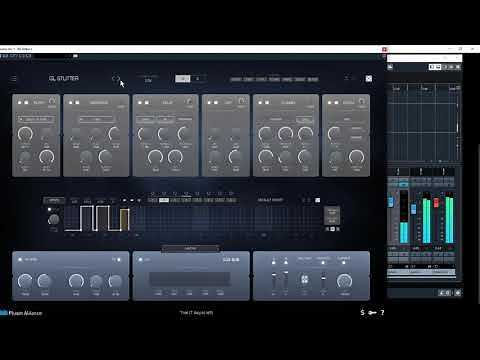Toggle the enable switch of the bottom-middle panel
This screenshot has height=360, width=480.
(140, 259)
